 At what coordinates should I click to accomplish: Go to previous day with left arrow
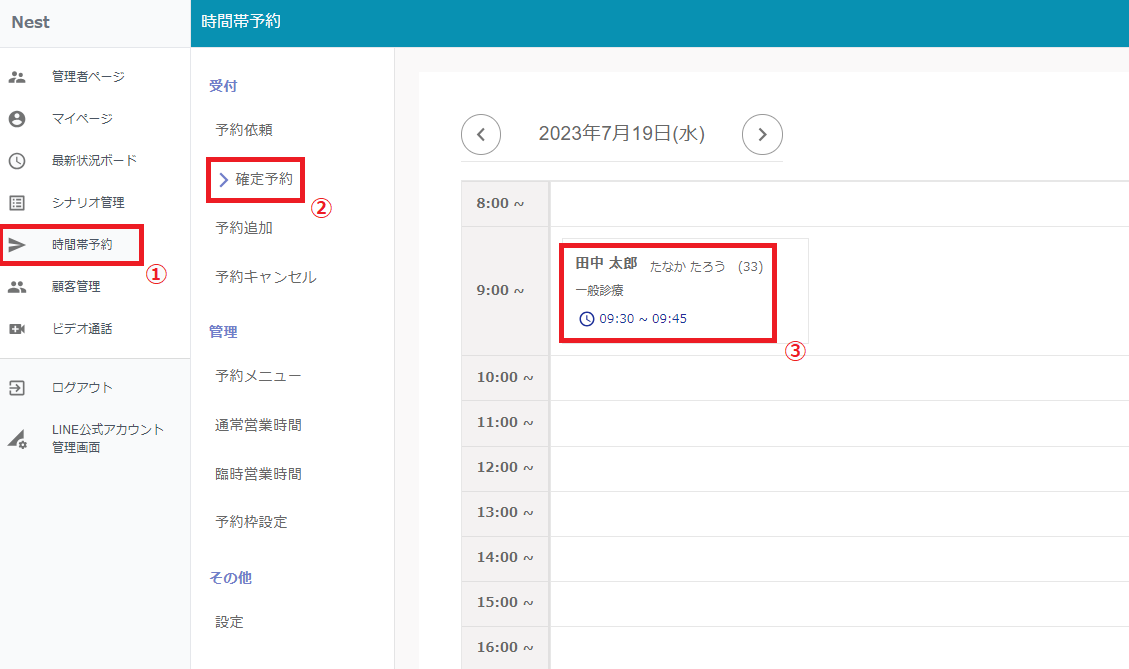pos(481,134)
